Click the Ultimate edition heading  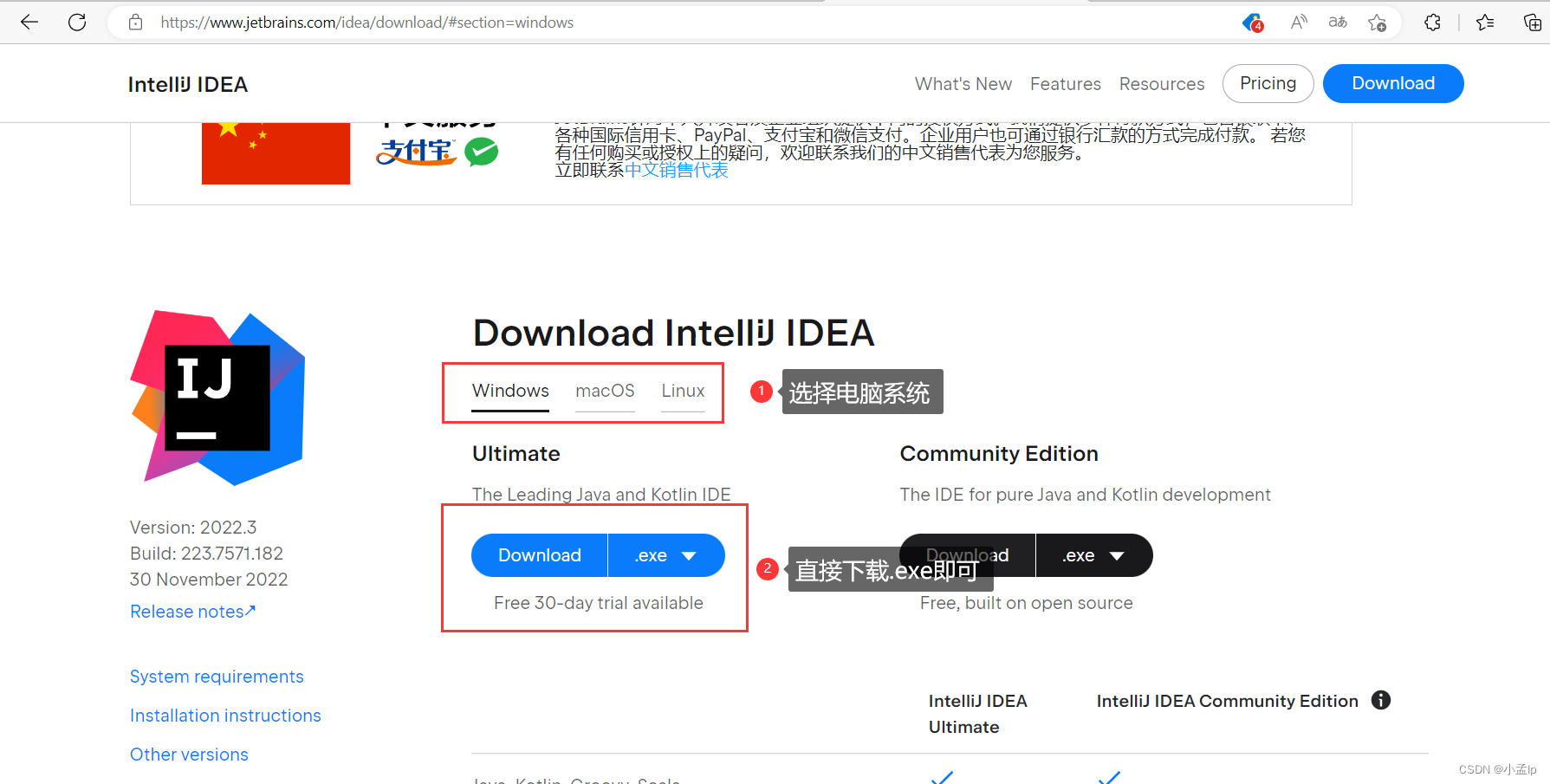(516, 454)
